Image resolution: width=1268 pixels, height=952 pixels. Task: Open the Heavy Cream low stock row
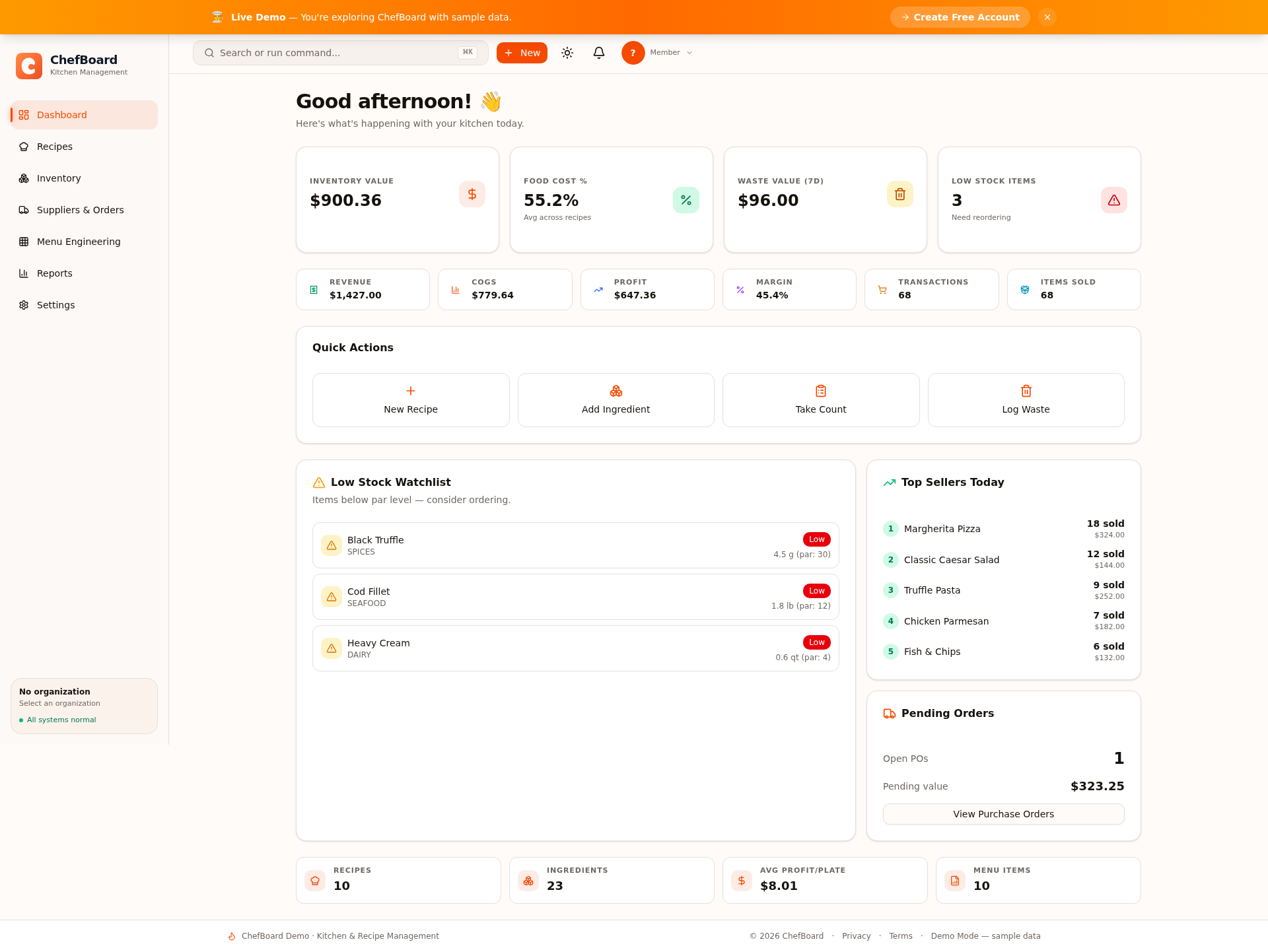coord(576,648)
